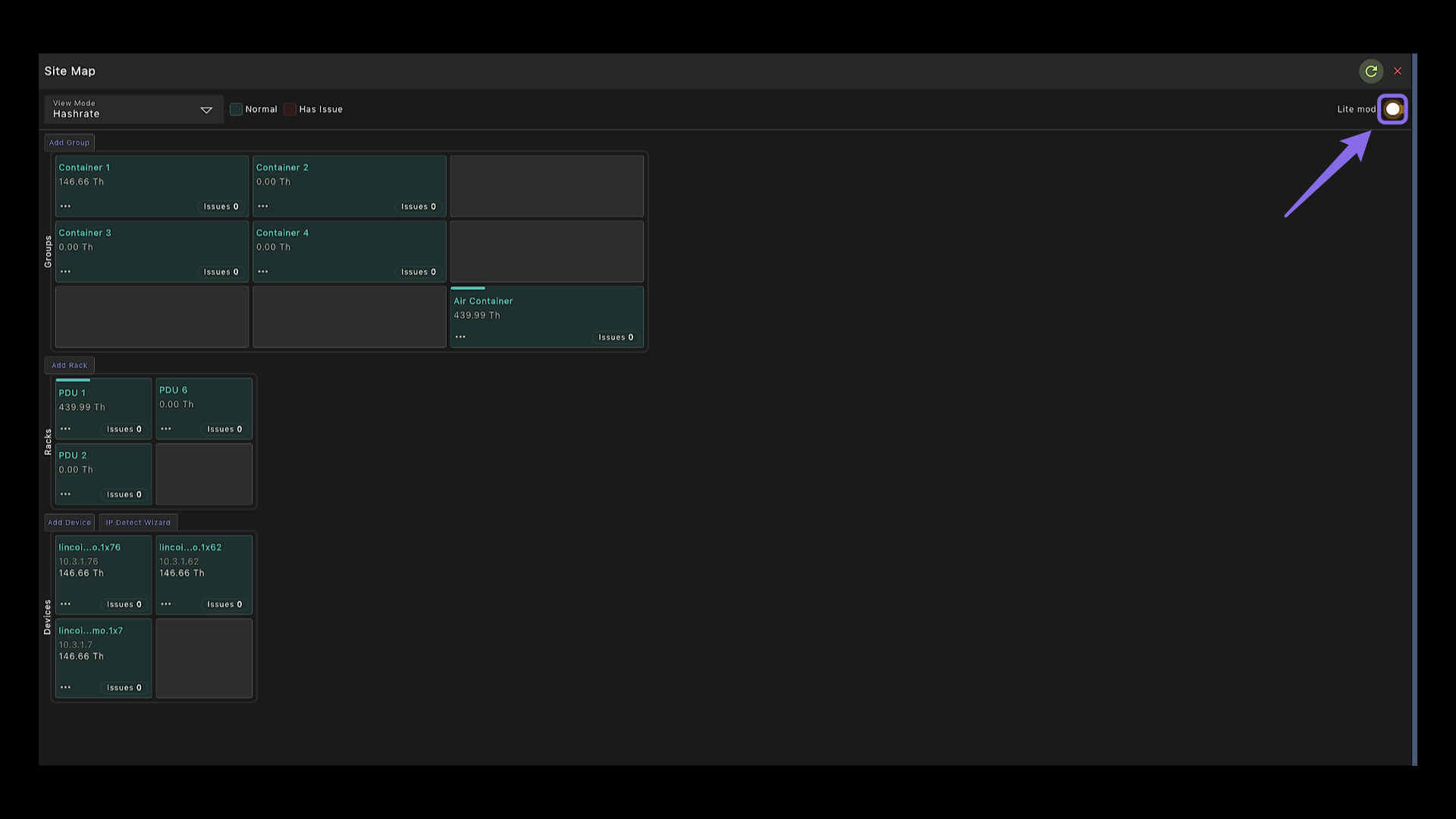
Task: Select device name lincoi...o.1x76
Action: pyautogui.click(x=89, y=548)
